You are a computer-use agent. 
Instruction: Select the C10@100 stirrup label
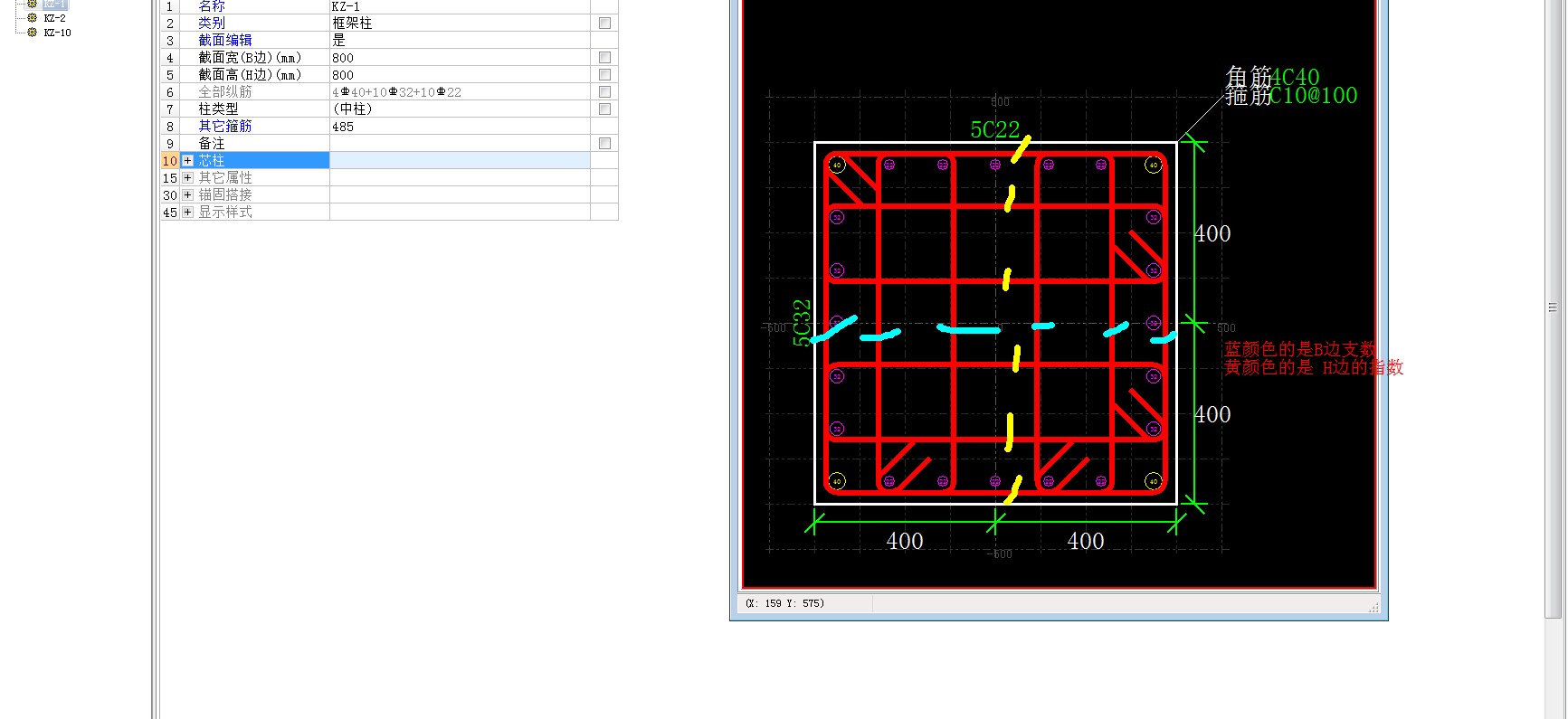coord(1314,95)
